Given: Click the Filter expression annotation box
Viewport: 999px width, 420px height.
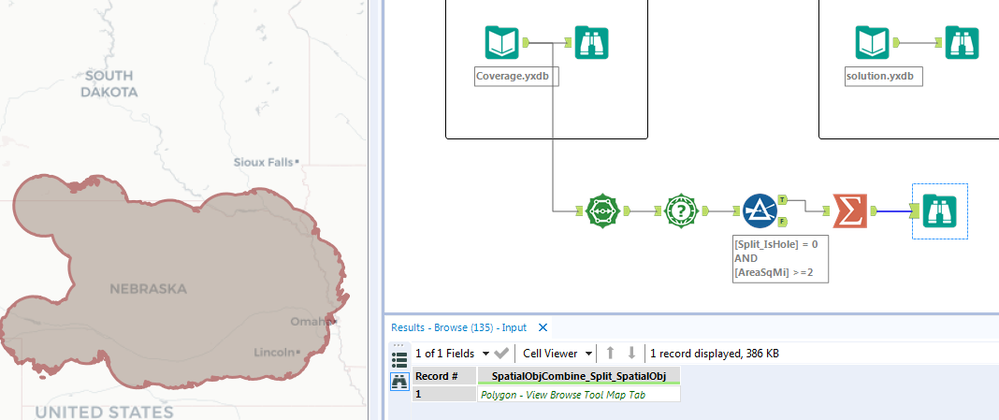Looking at the screenshot, I should tap(780, 259).
